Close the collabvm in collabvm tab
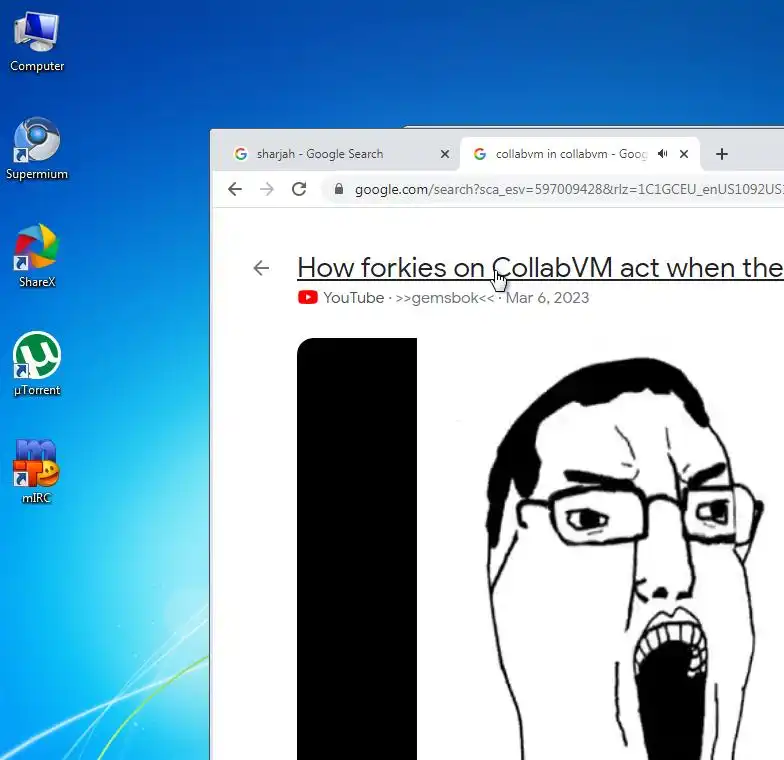 [x=684, y=154]
